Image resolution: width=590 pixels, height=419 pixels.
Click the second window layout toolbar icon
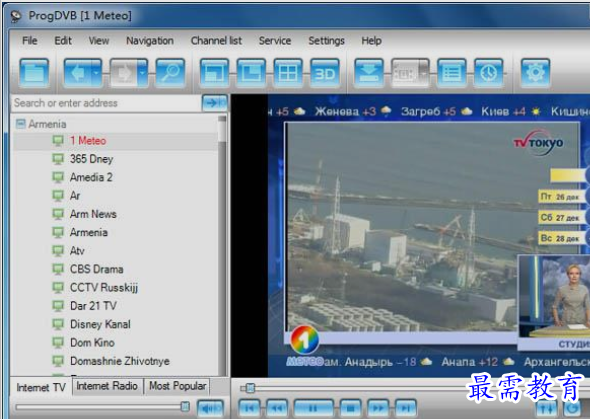pos(251,73)
